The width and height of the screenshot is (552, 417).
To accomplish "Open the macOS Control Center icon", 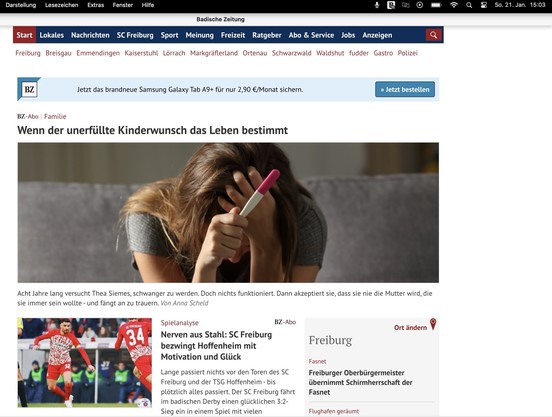I will click(484, 5).
